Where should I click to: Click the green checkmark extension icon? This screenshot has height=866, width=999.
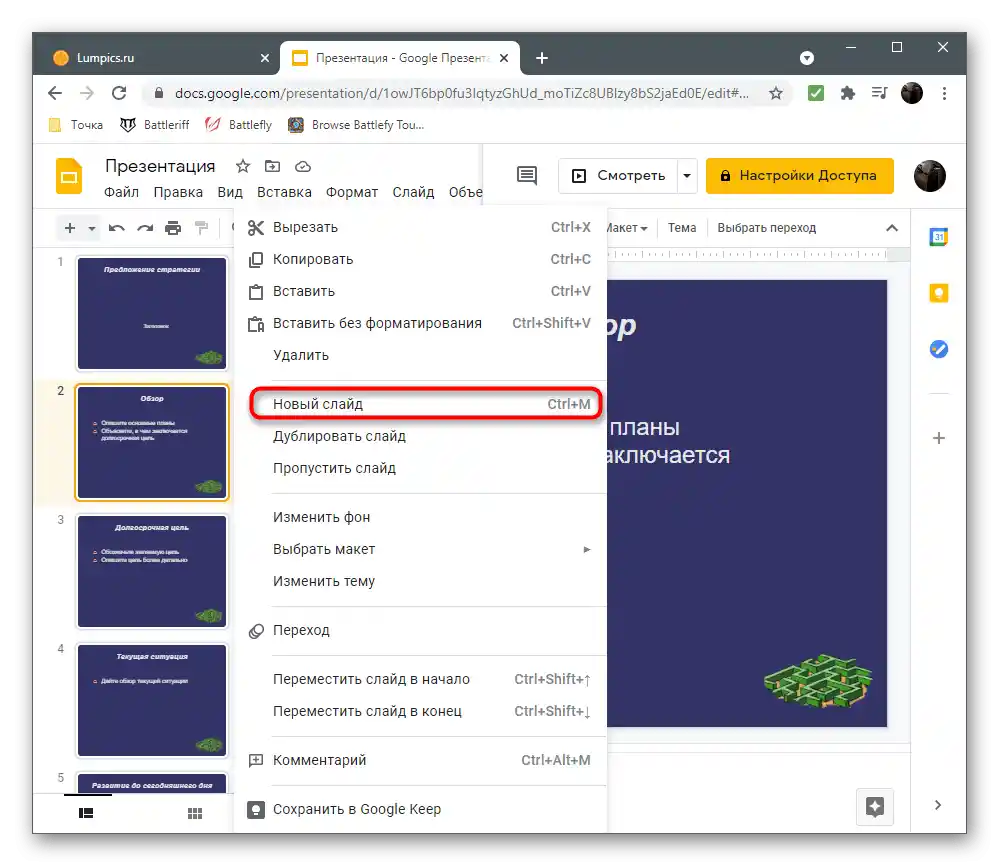coord(816,94)
